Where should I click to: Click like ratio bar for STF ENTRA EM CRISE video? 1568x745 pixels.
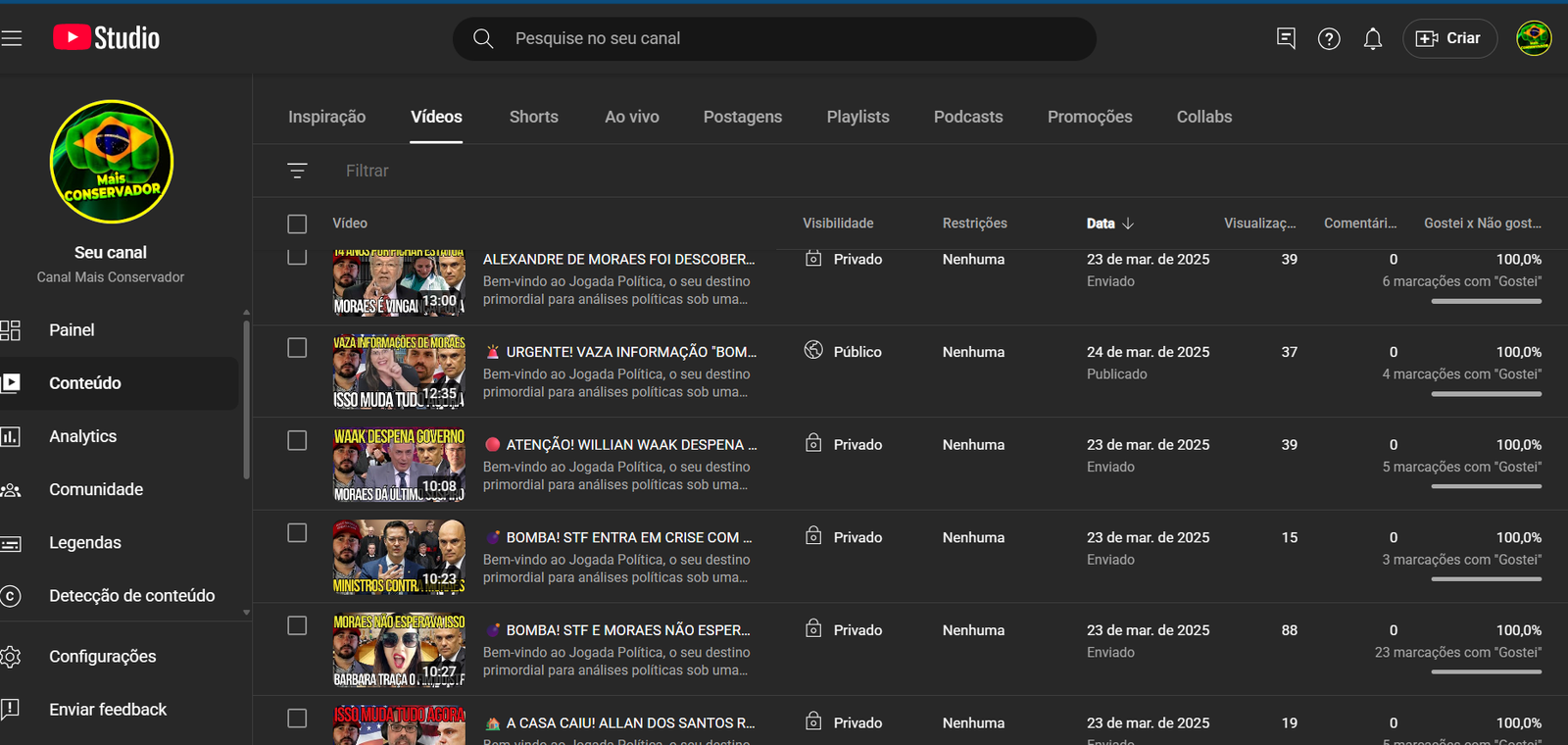(1486, 579)
